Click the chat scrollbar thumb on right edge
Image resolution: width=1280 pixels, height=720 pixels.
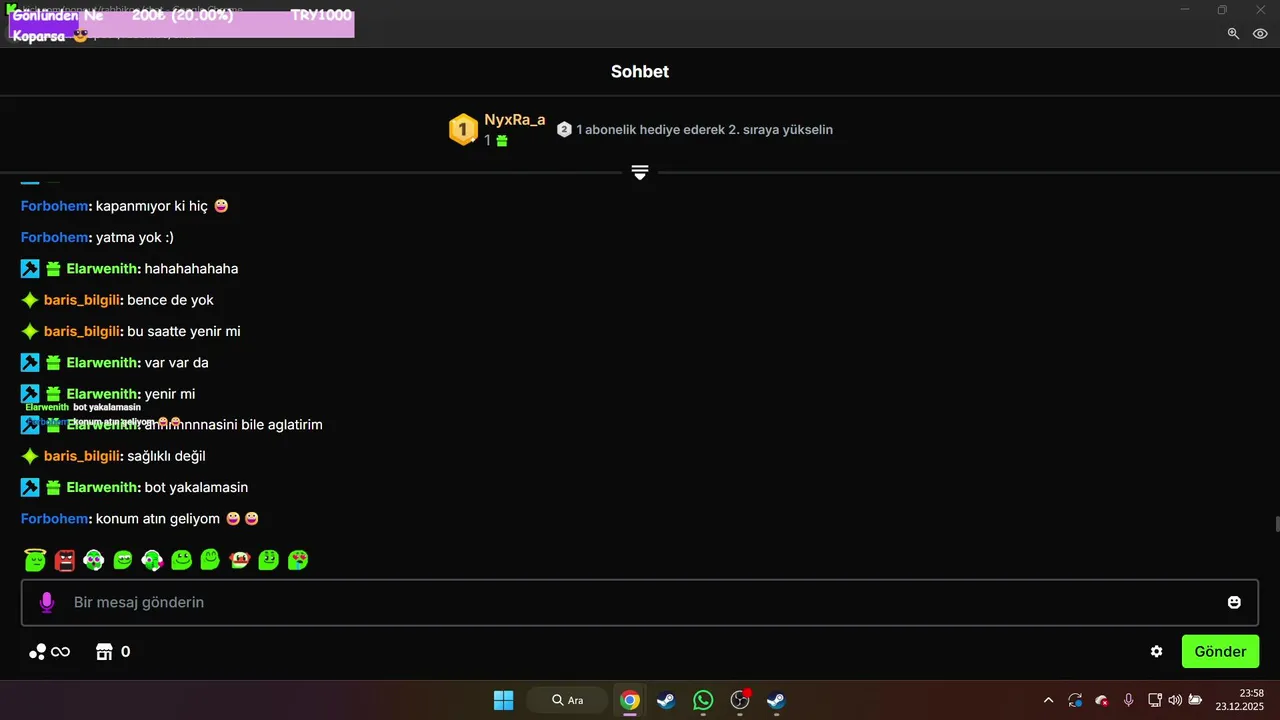[x=1276, y=525]
